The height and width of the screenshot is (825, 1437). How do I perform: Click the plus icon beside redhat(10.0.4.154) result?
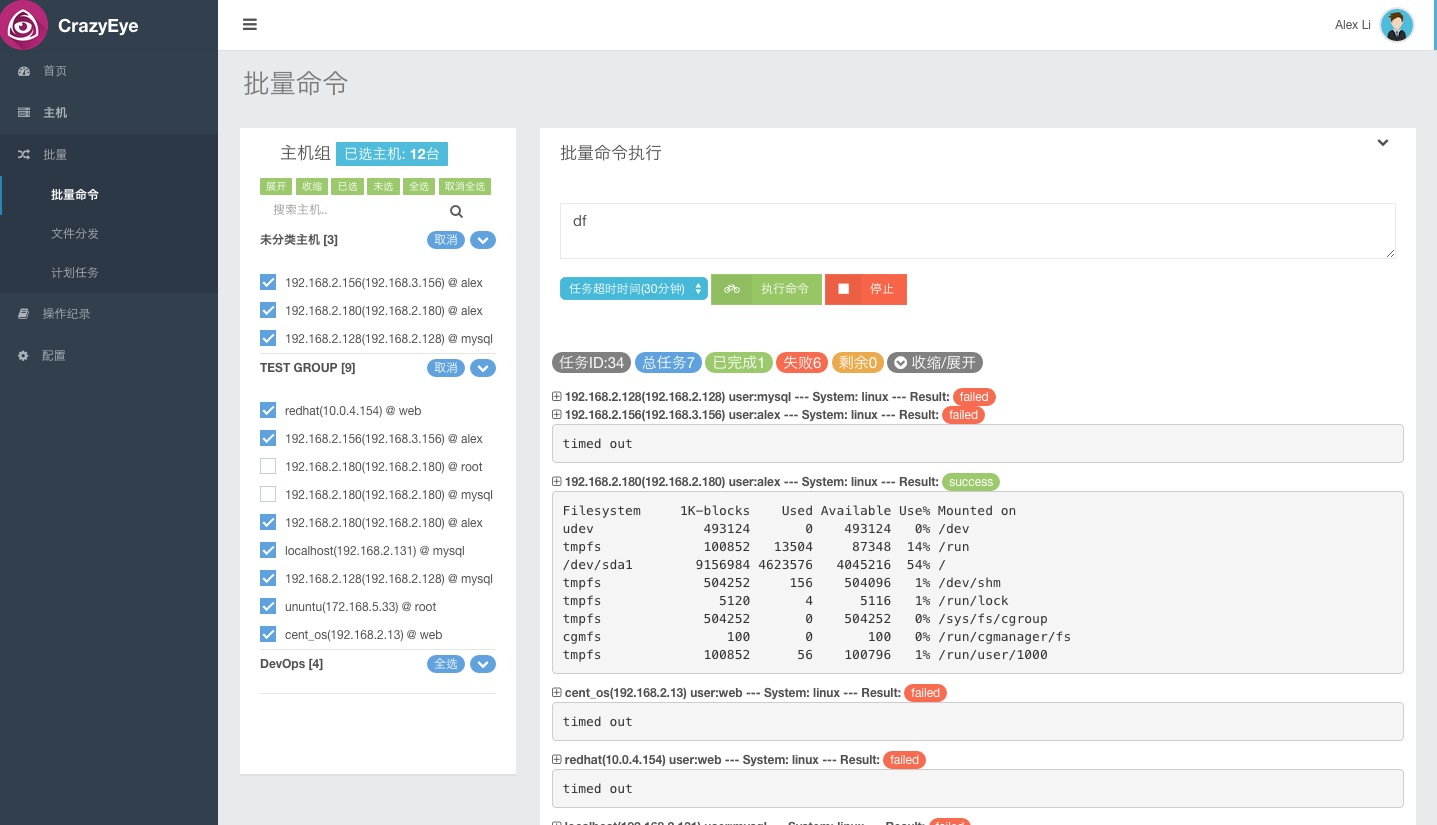pos(557,759)
